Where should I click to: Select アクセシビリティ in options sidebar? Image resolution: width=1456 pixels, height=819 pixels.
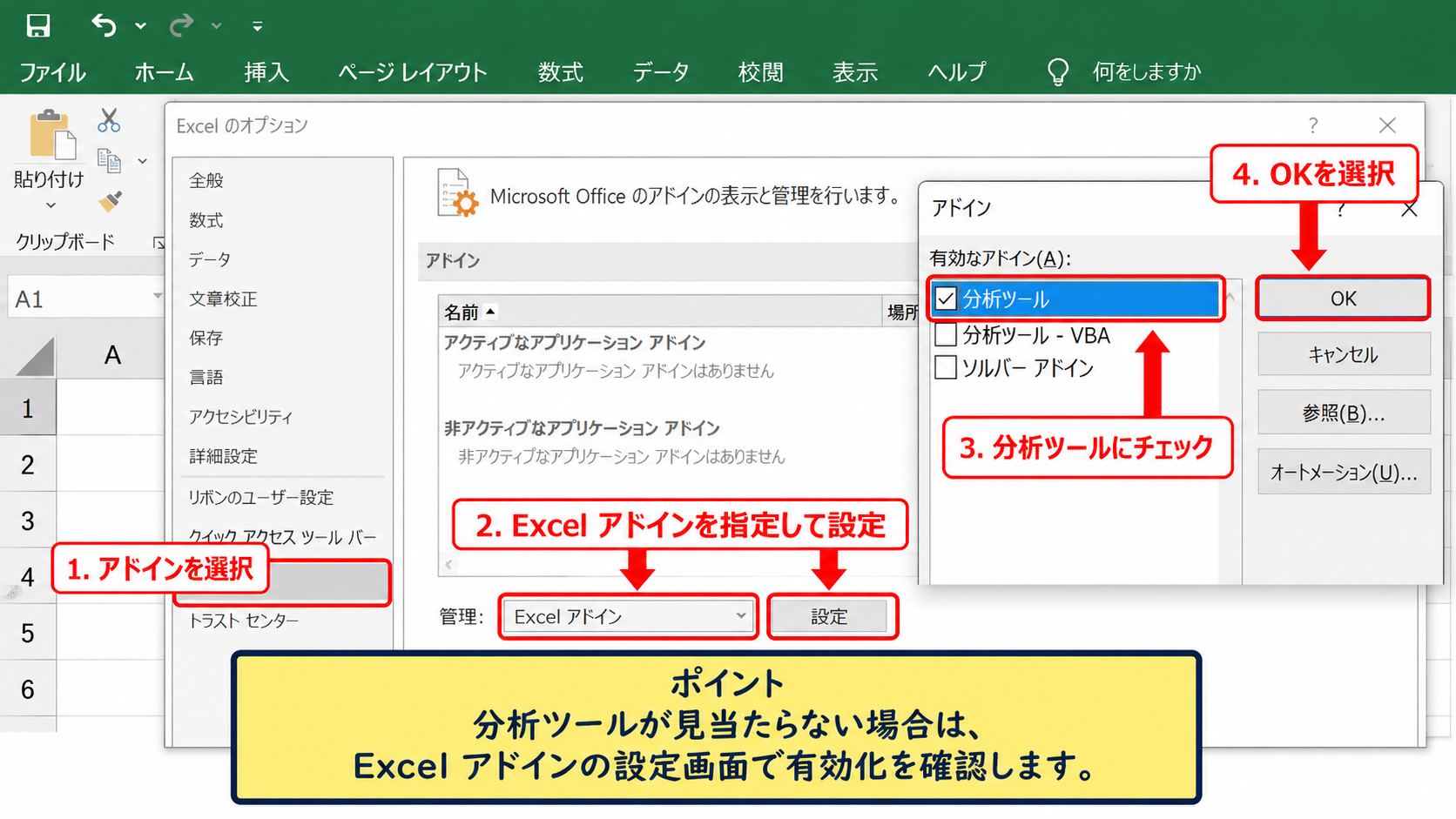tap(240, 417)
